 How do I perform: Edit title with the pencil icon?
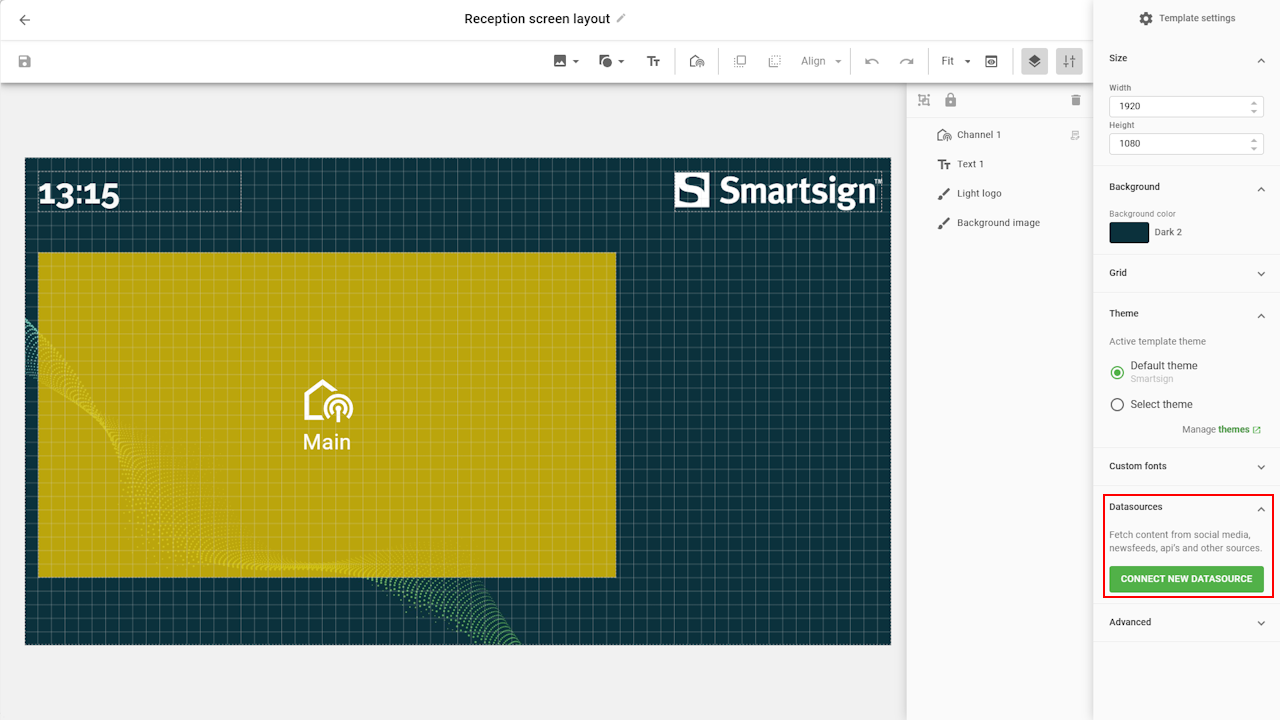coord(621,18)
